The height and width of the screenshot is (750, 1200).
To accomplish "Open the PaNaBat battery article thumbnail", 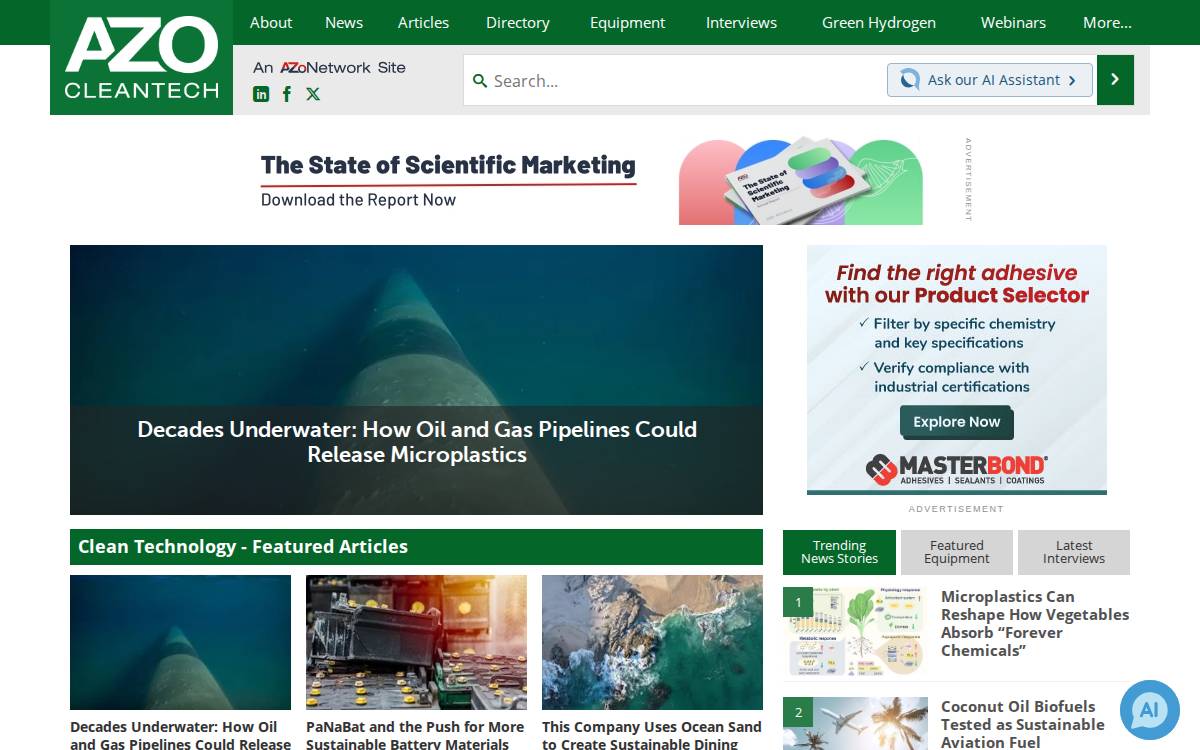I will pos(416,642).
